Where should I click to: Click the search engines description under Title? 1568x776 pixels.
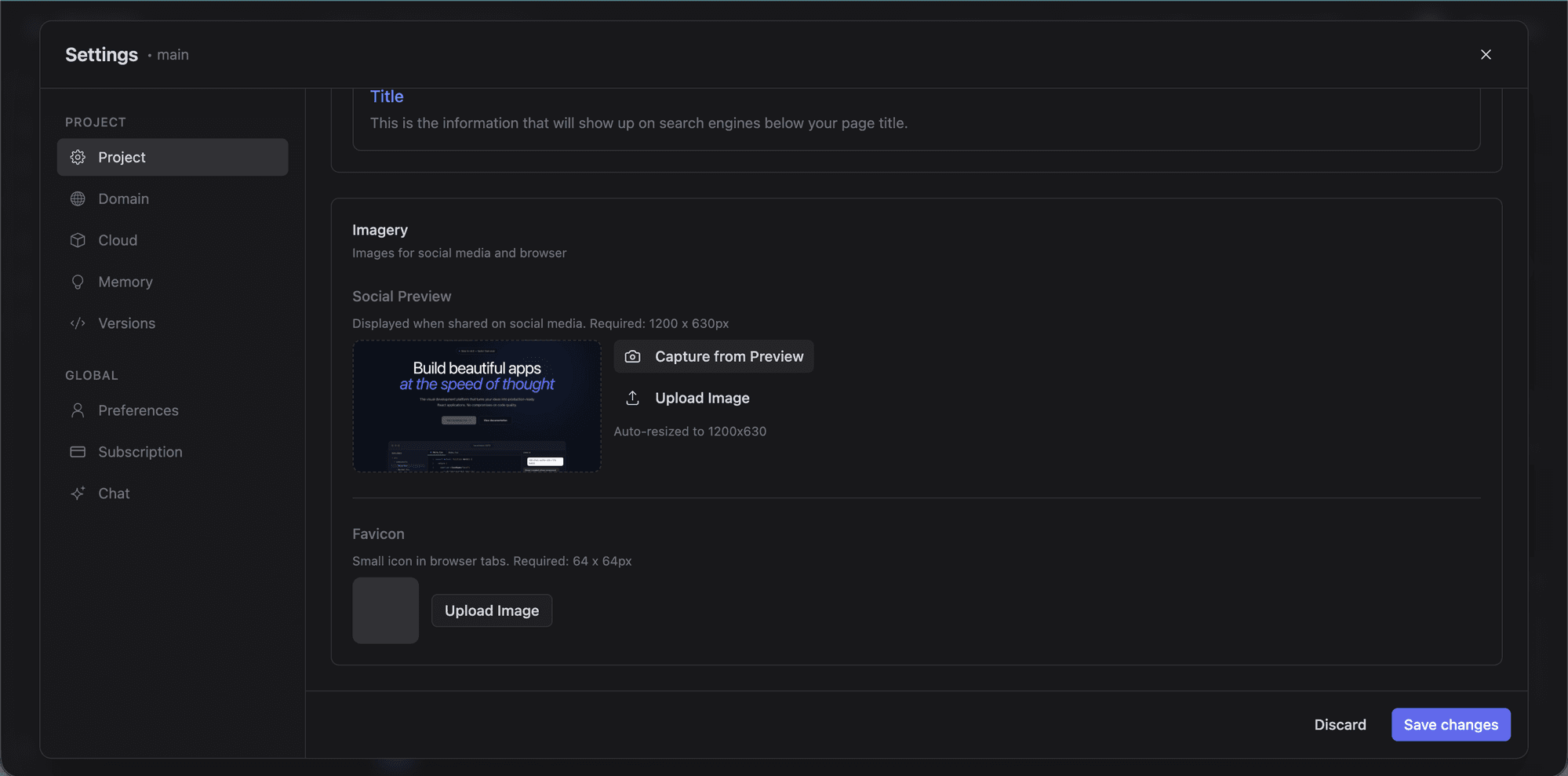click(638, 123)
